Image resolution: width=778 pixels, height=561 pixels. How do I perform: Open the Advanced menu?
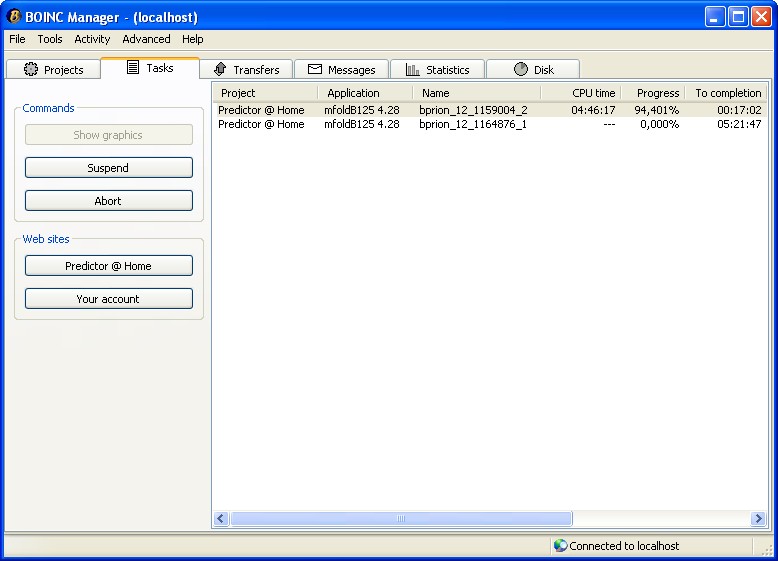coord(146,39)
